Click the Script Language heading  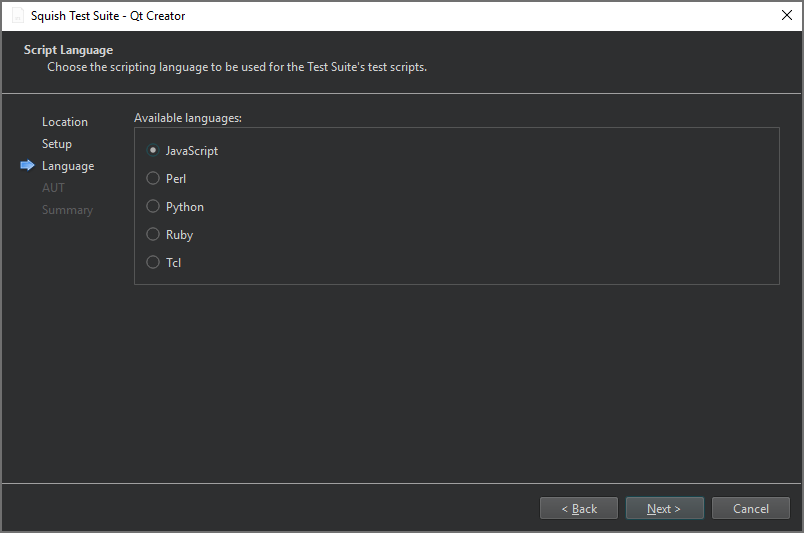point(68,50)
